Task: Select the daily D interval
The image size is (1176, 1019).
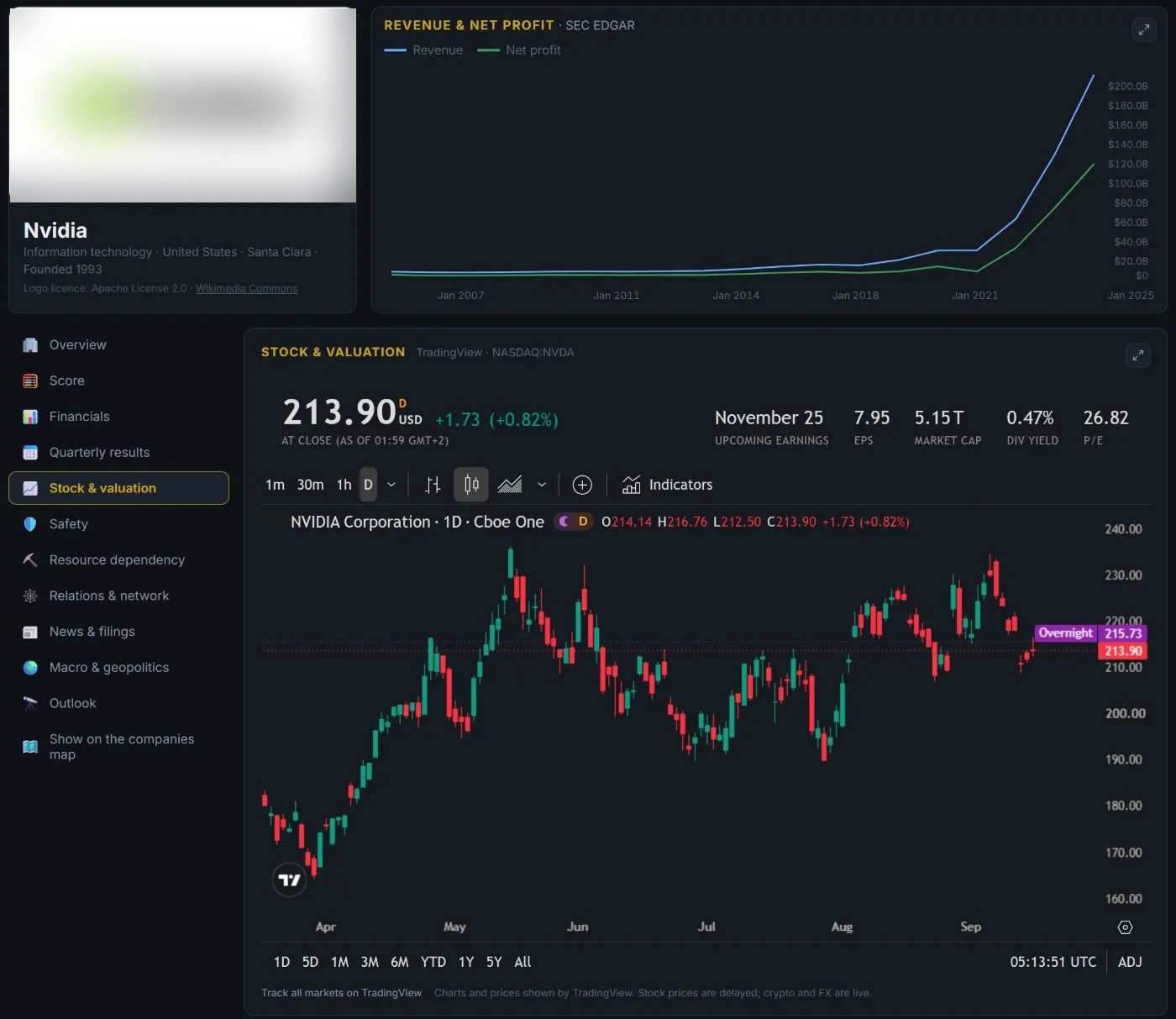Action: [x=368, y=485]
